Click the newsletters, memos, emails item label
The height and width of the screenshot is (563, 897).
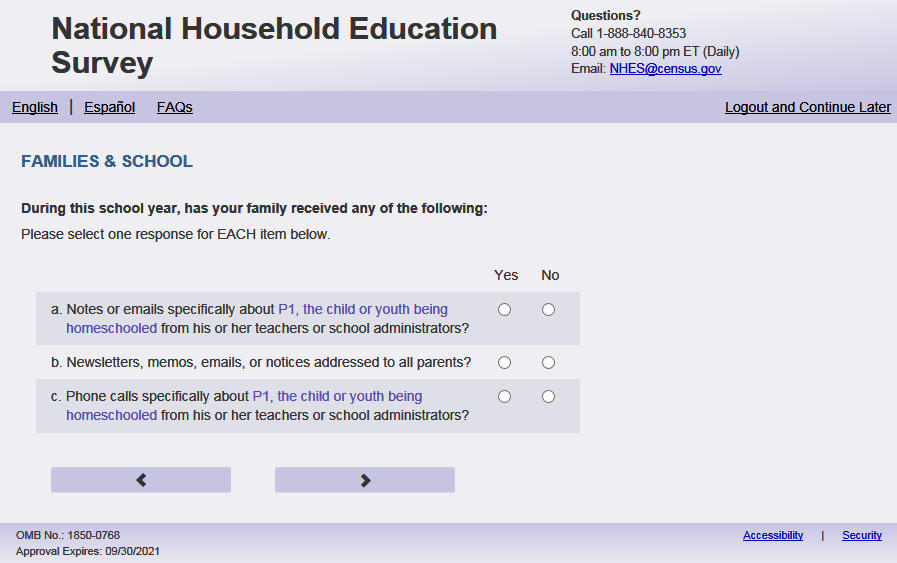[x=268, y=362]
